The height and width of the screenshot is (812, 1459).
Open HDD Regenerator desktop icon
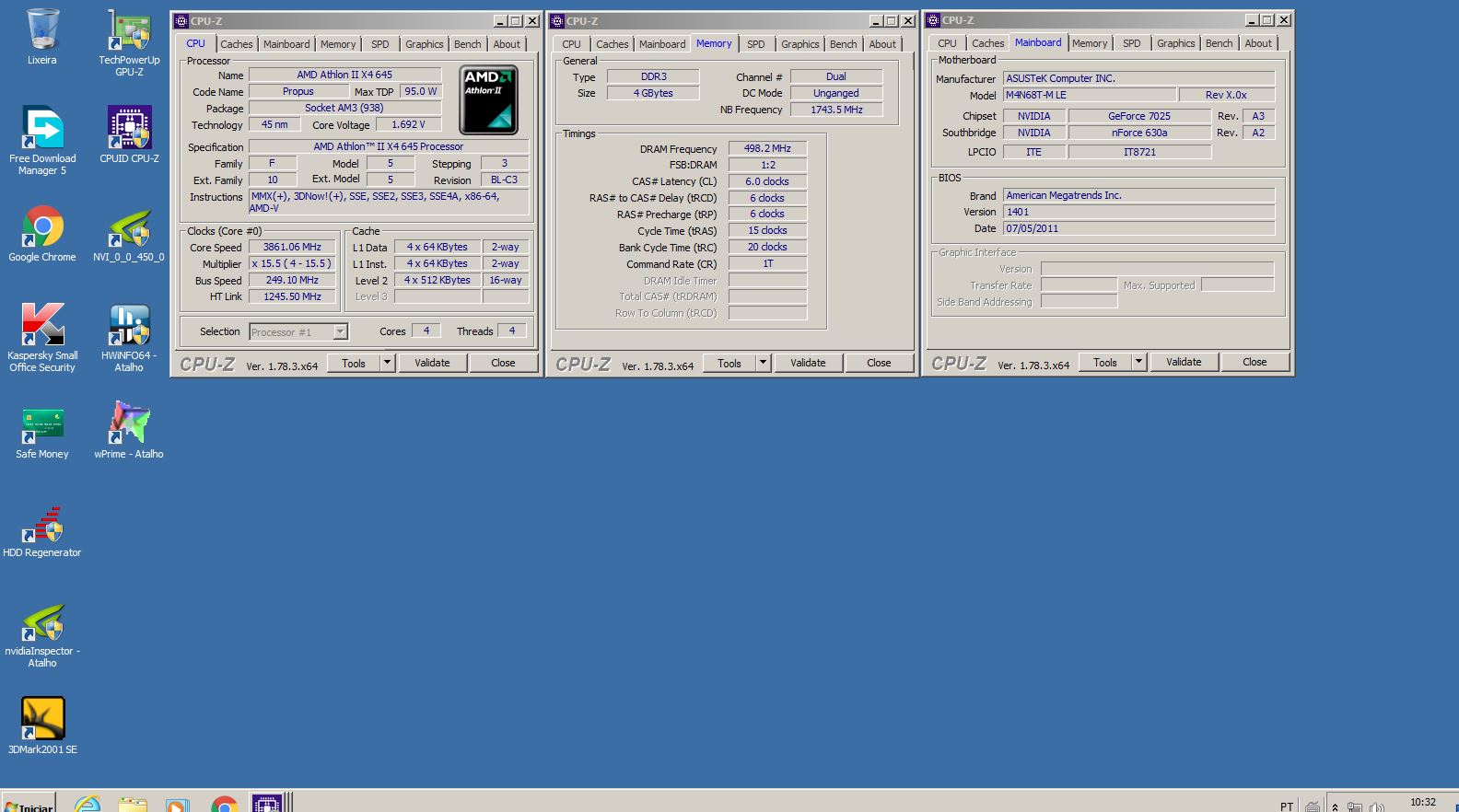pos(42,531)
